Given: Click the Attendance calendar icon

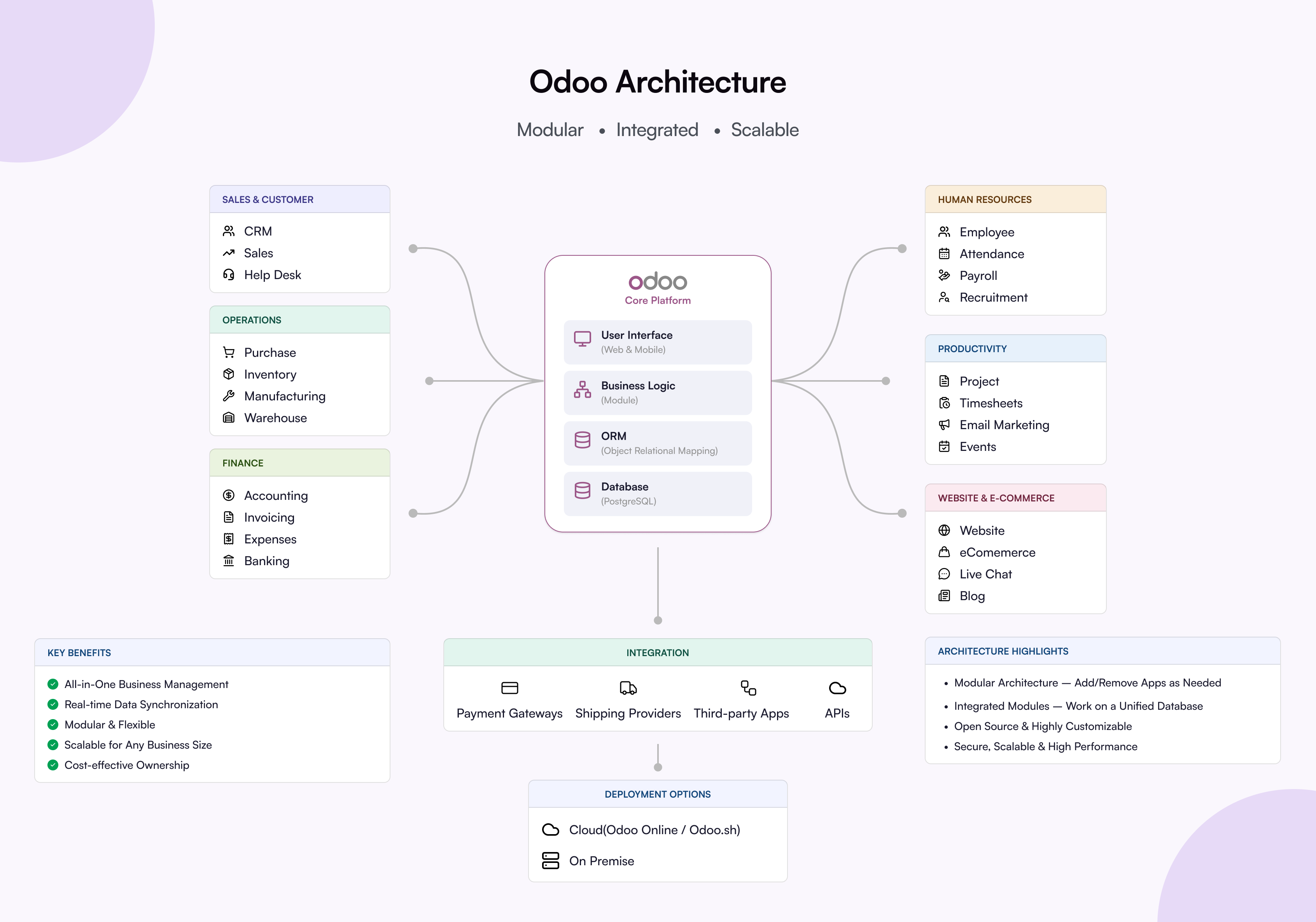Looking at the screenshot, I should tap(944, 254).
